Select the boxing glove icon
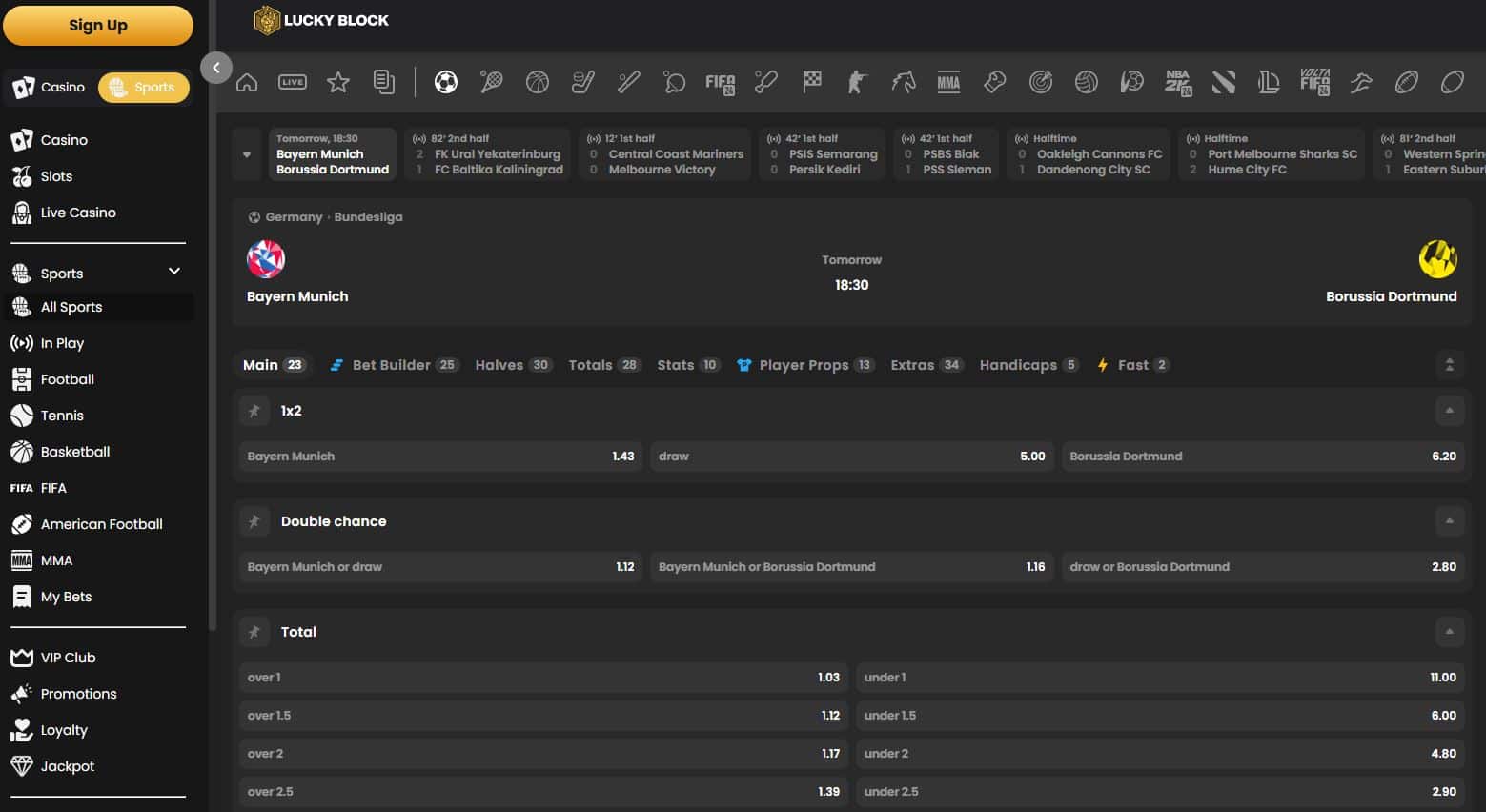 pos(995,83)
